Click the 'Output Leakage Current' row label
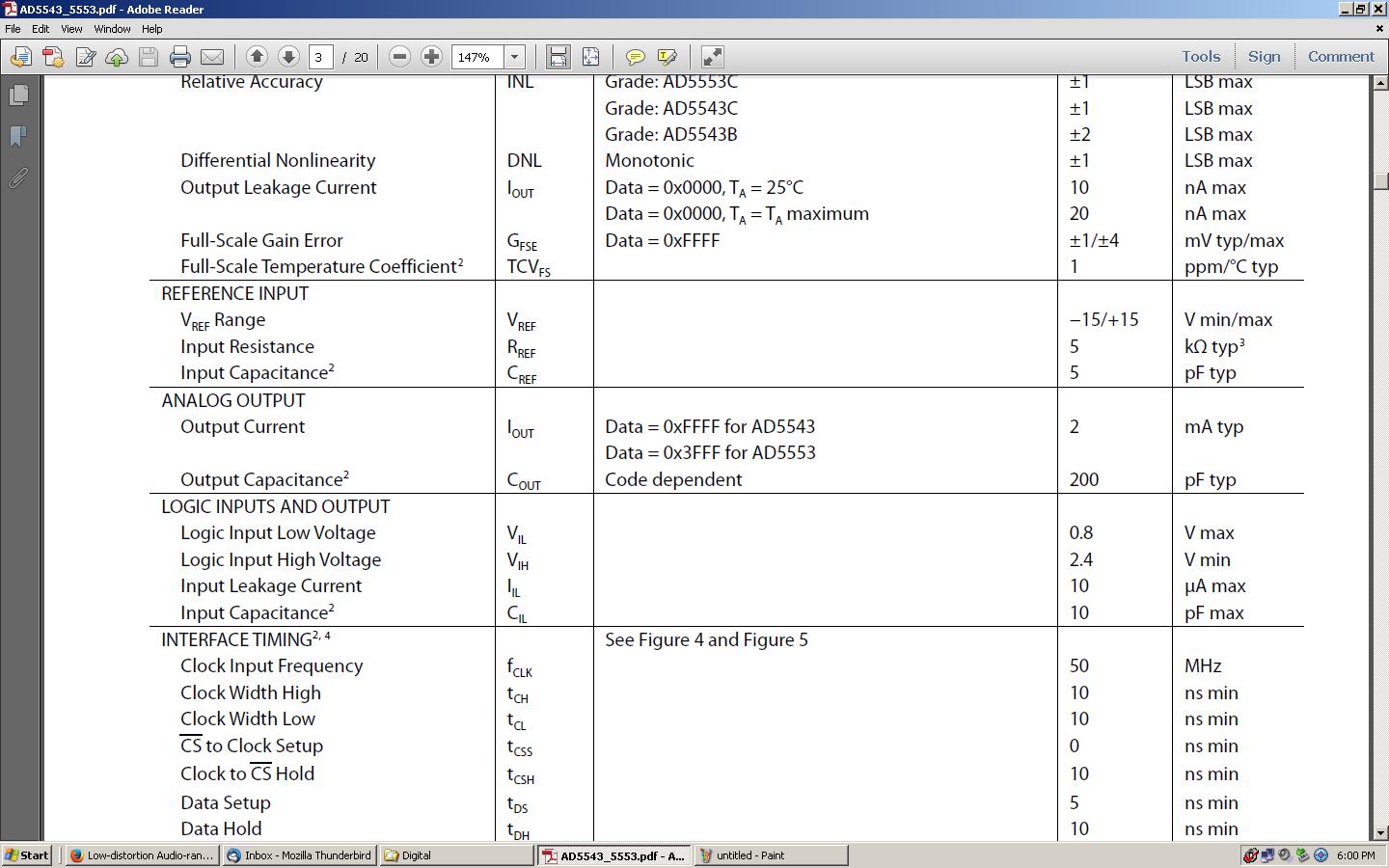This screenshot has height=868, width=1389. [x=278, y=187]
